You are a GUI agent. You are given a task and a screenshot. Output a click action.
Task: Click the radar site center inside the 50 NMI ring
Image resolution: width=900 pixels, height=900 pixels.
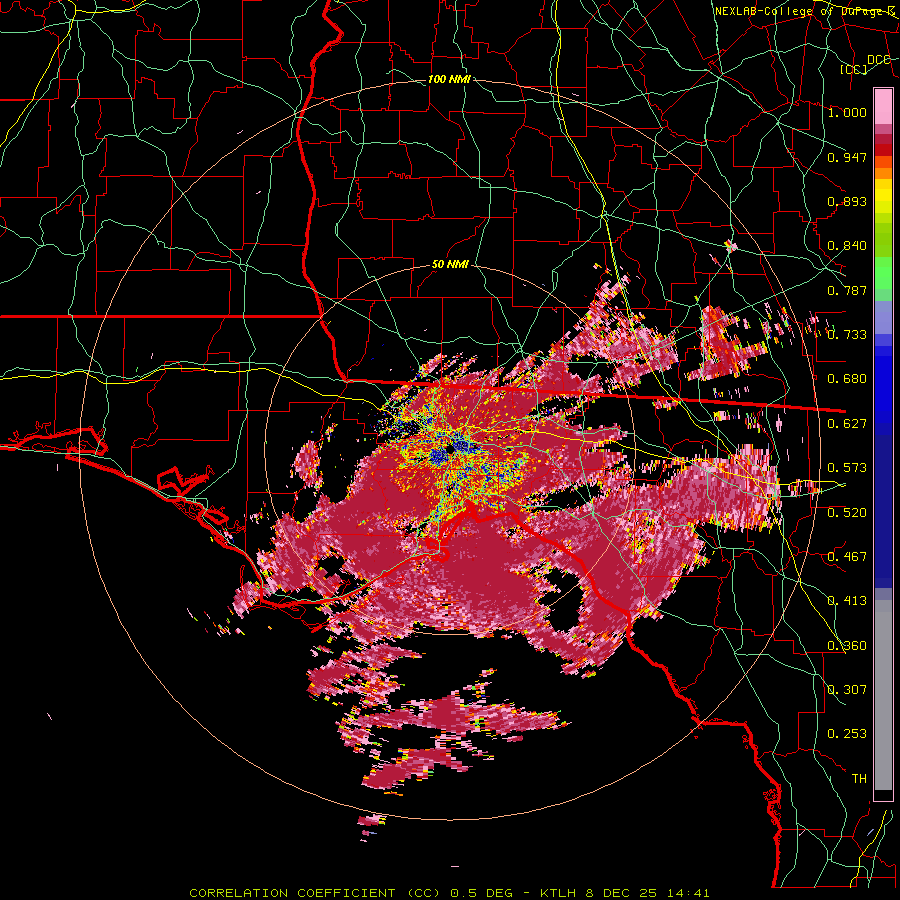(x=451, y=451)
